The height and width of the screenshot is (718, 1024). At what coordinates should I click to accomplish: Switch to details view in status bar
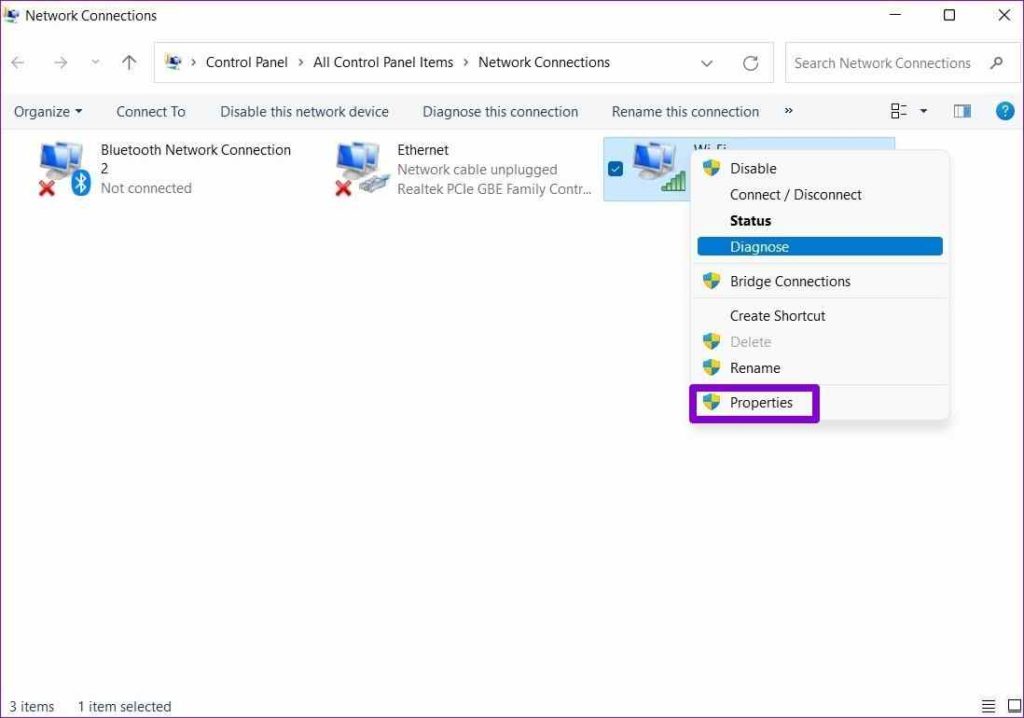point(988,706)
